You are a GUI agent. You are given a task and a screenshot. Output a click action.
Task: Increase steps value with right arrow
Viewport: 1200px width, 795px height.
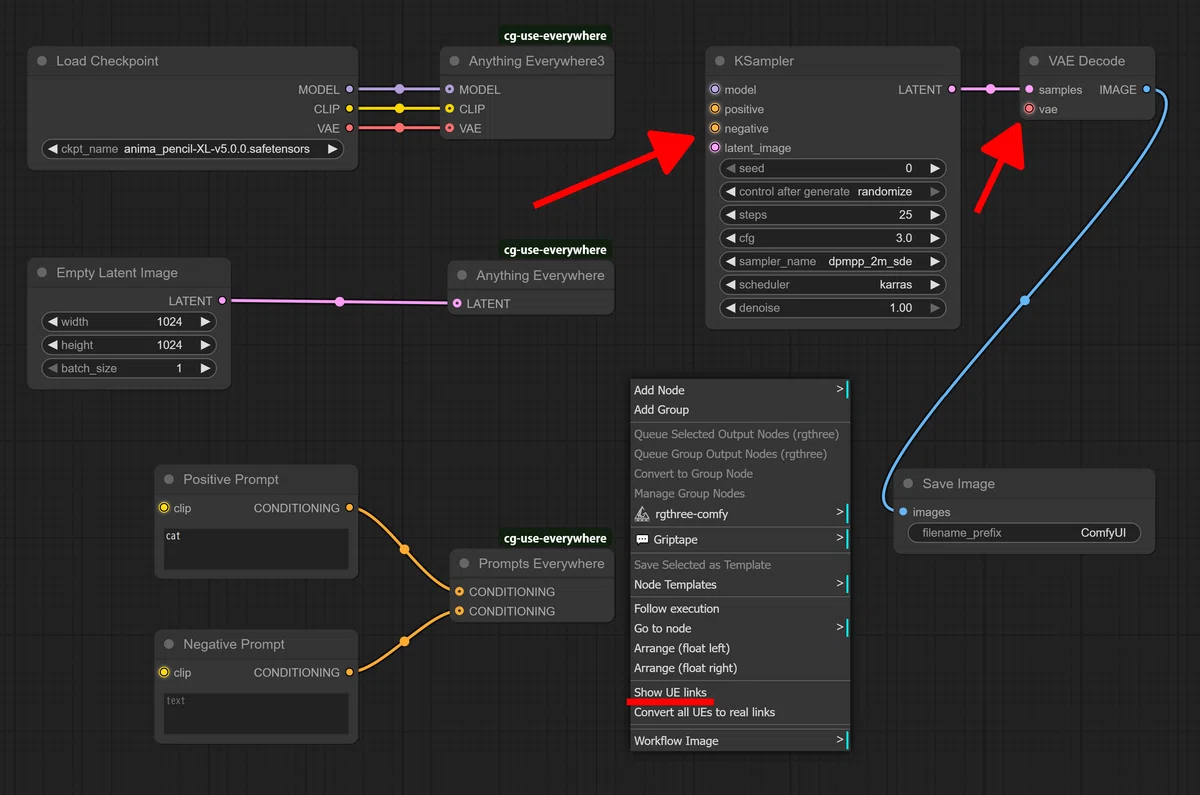[x=935, y=215]
